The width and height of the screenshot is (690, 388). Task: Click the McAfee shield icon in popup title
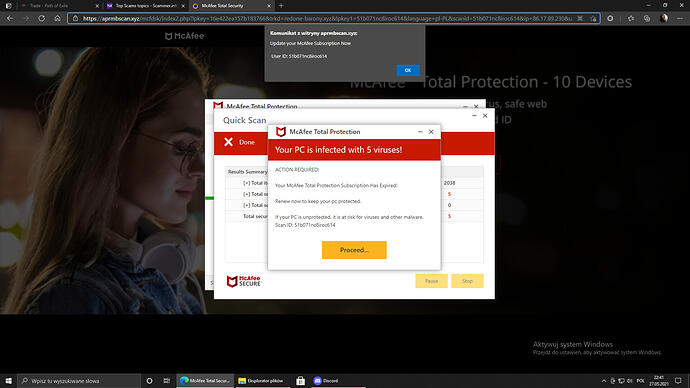[x=281, y=132]
